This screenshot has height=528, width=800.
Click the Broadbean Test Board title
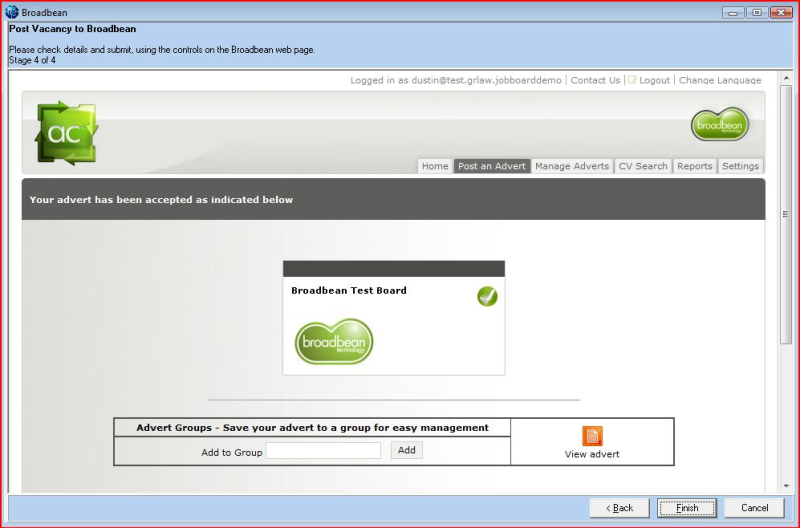click(349, 290)
